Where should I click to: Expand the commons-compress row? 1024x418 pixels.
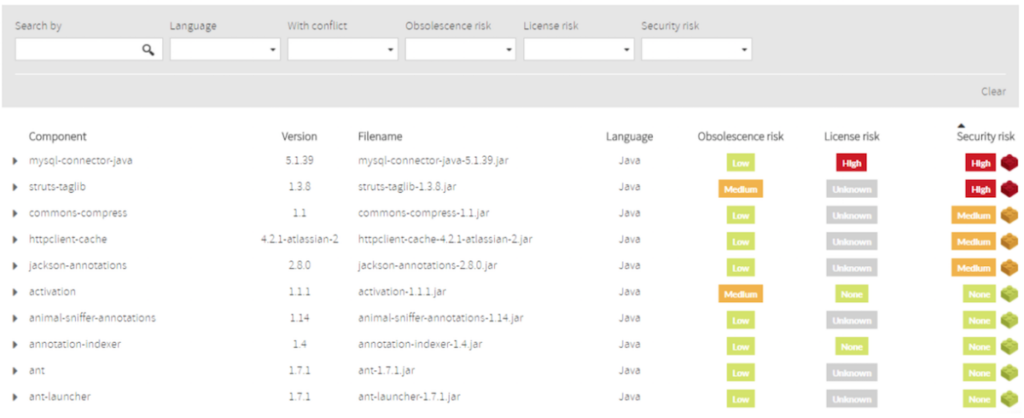coord(15,213)
